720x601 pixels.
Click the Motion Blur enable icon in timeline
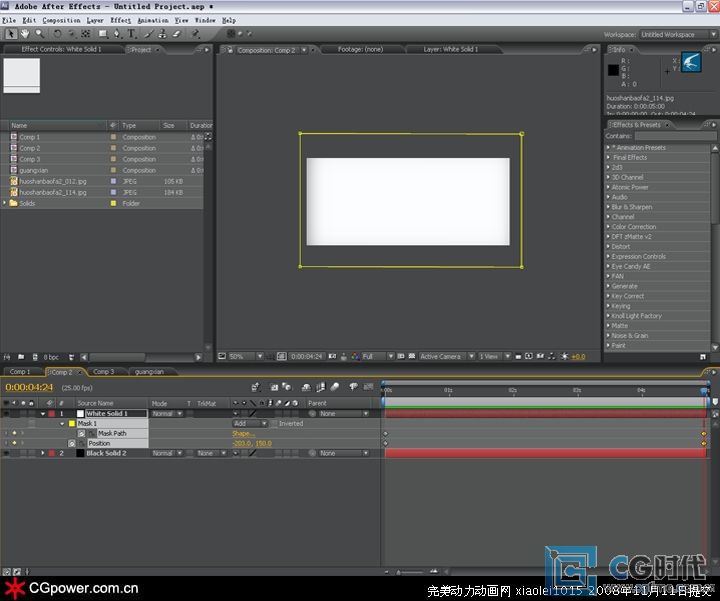tap(335, 387)
